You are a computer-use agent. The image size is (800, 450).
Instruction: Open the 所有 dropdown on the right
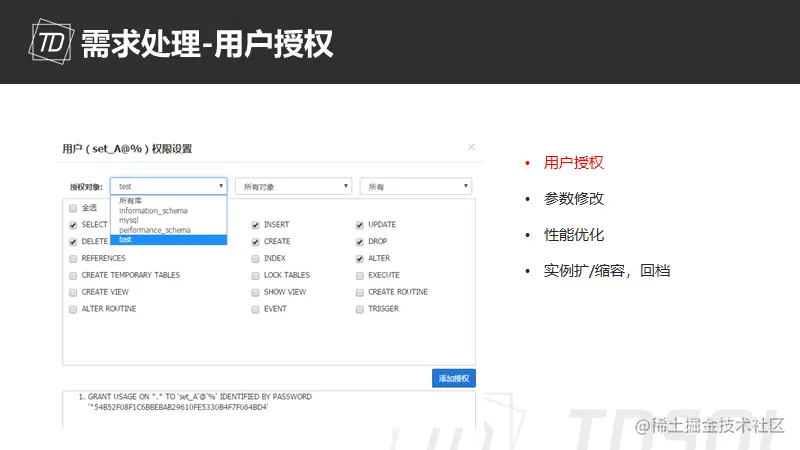click(416, 186)
